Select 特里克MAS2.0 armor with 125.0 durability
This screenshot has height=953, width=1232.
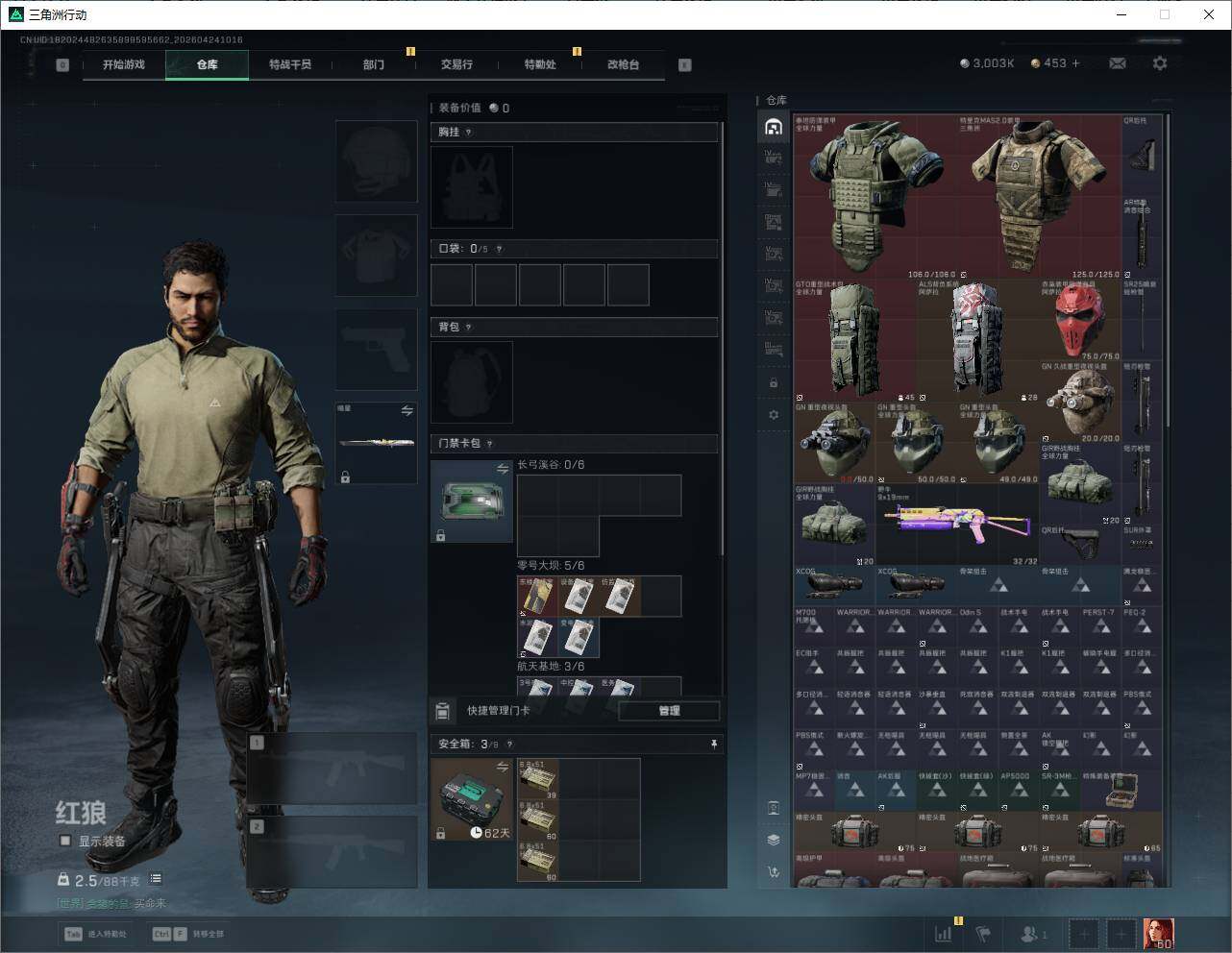click(x=1040, y=197)
